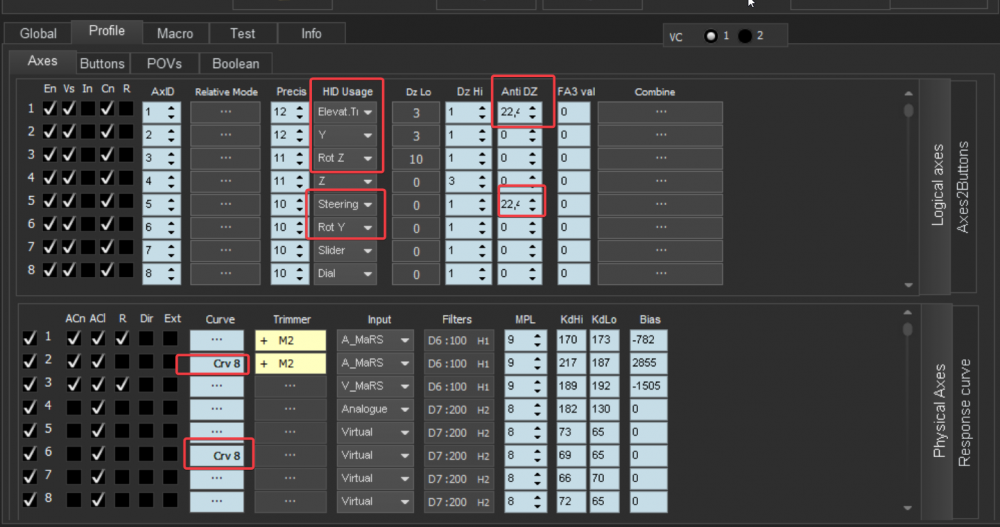The width and height of the screenshot is (1000, 527).
Task: Select VC radio option 2
Action: tap(746, 36)
